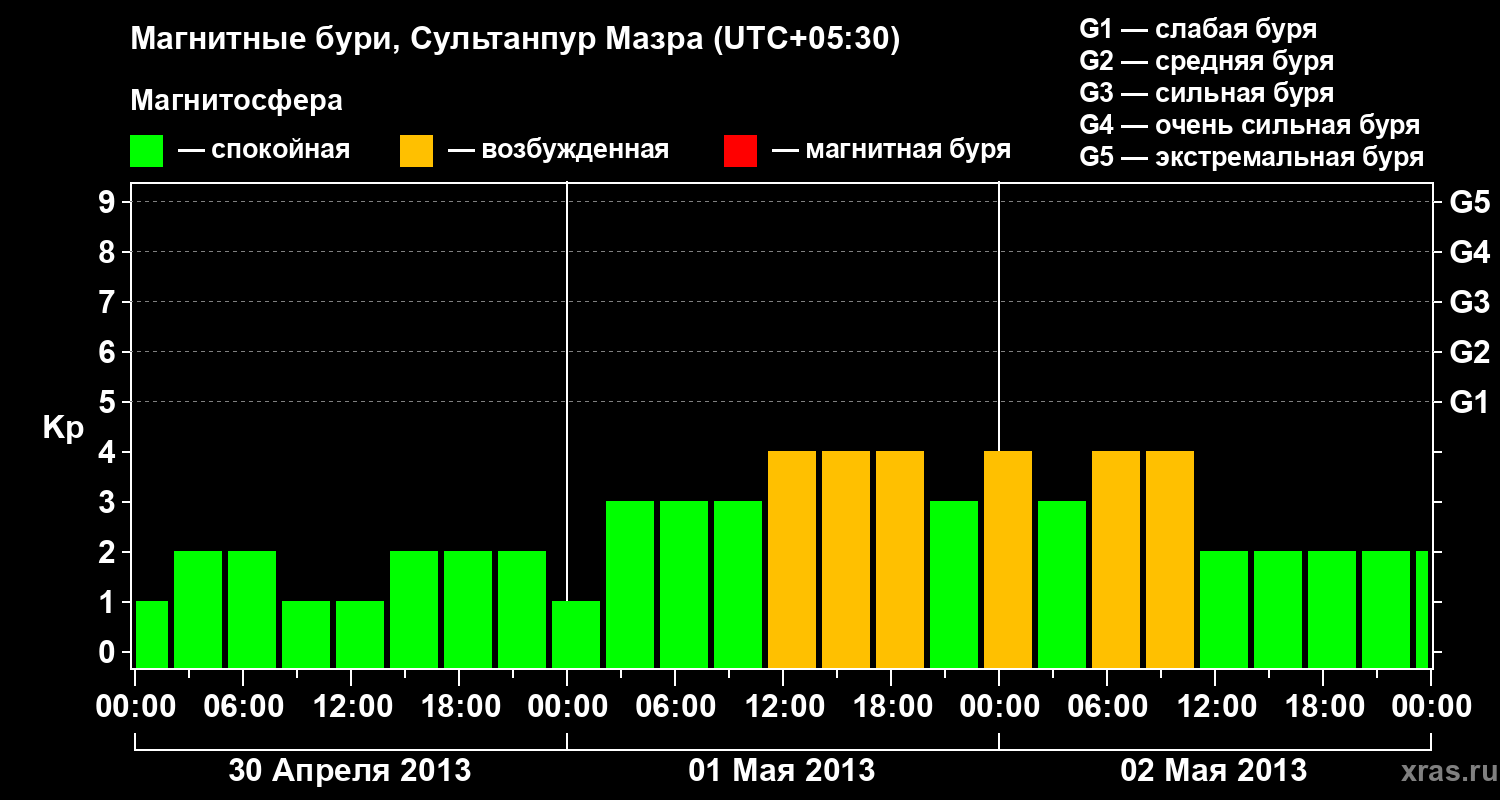
Task: Click the green 'спокойная' legend swatch
Action: [x=147, y=151]
